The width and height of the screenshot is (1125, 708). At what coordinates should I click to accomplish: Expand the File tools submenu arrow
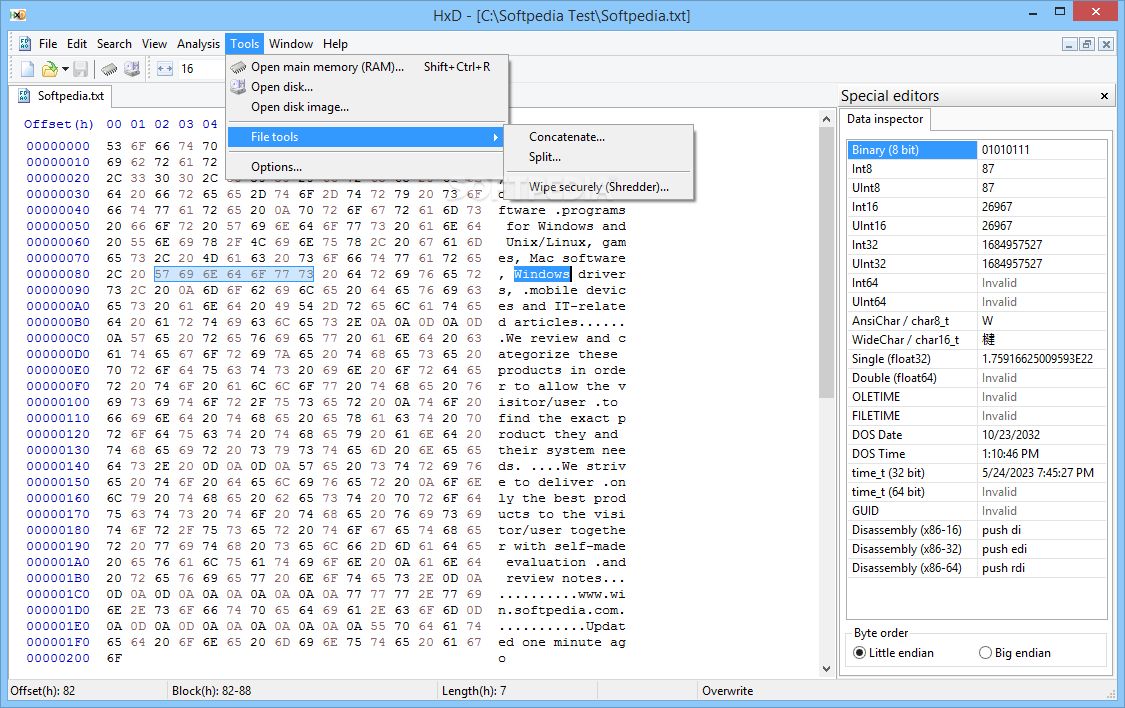pos(495,137)
